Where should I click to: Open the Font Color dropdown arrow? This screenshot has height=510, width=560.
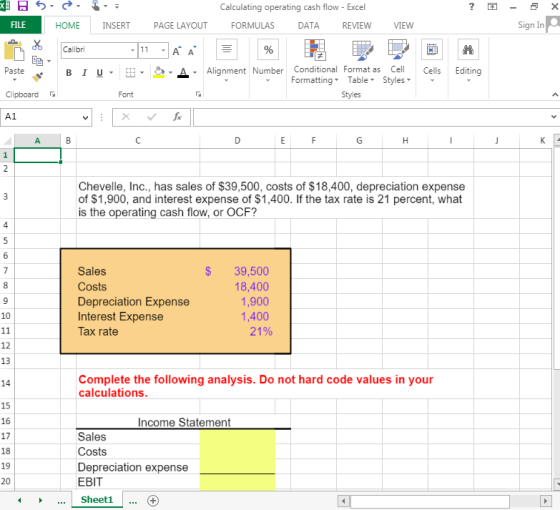pyautogui.click(x=195, y=73)
